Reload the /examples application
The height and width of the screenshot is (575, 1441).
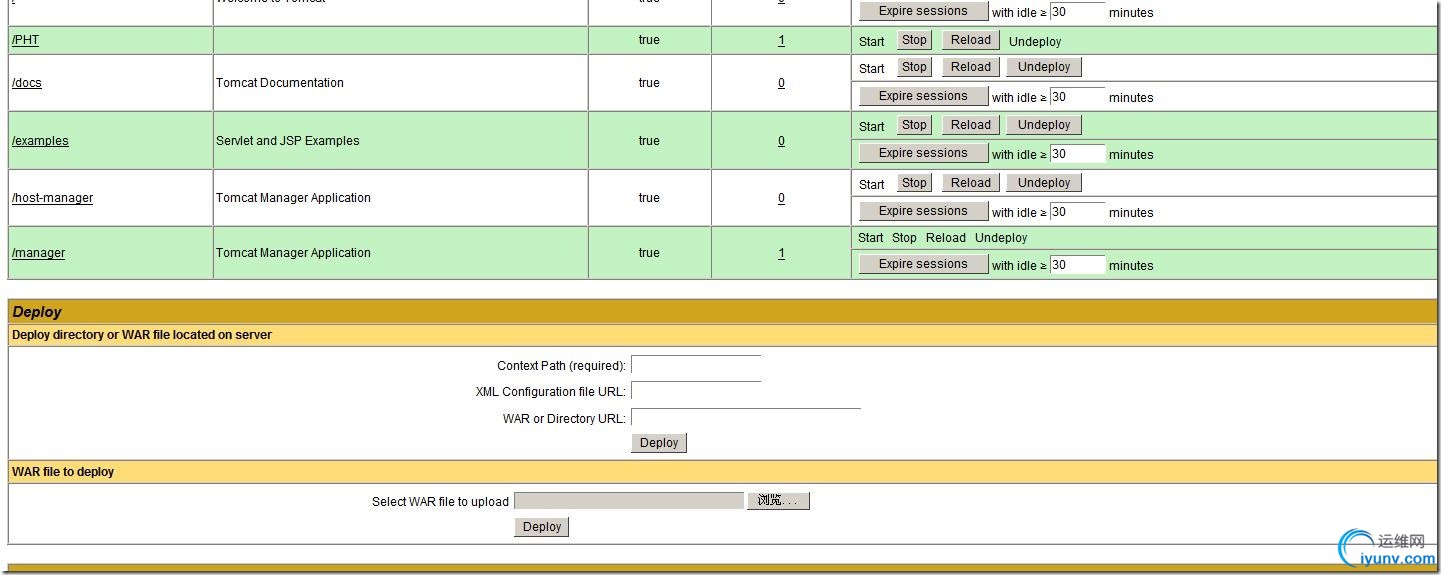970,125
